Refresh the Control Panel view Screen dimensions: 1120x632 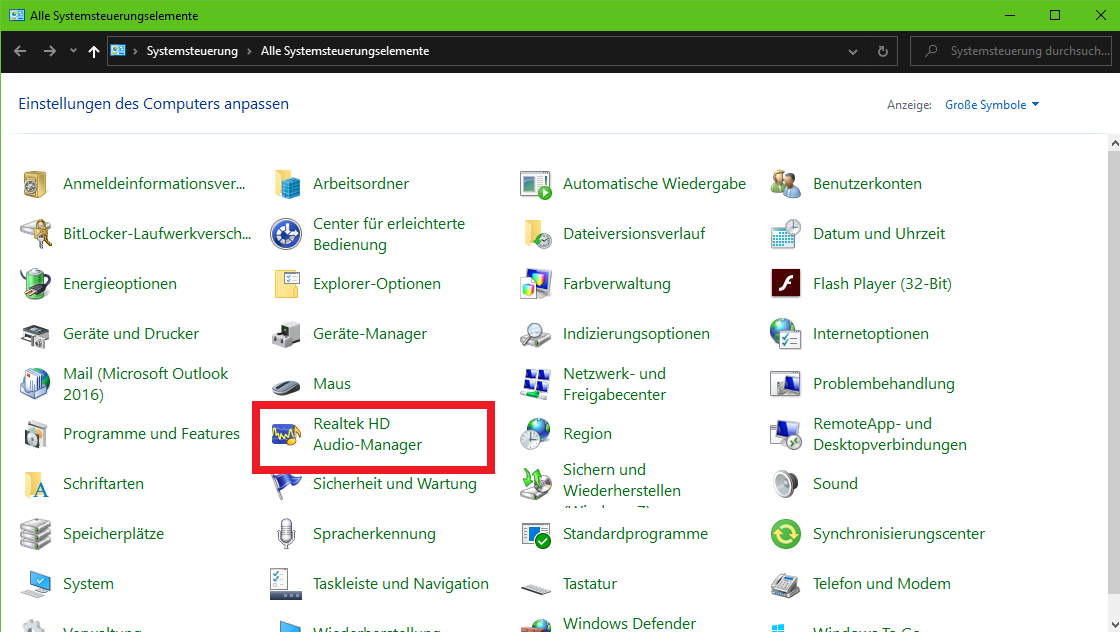pyautogui.click(x=883, y=51)
